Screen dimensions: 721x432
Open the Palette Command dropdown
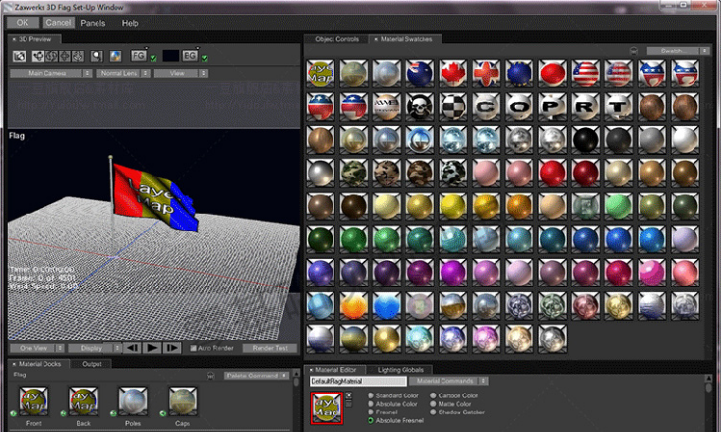click(256, 377)
